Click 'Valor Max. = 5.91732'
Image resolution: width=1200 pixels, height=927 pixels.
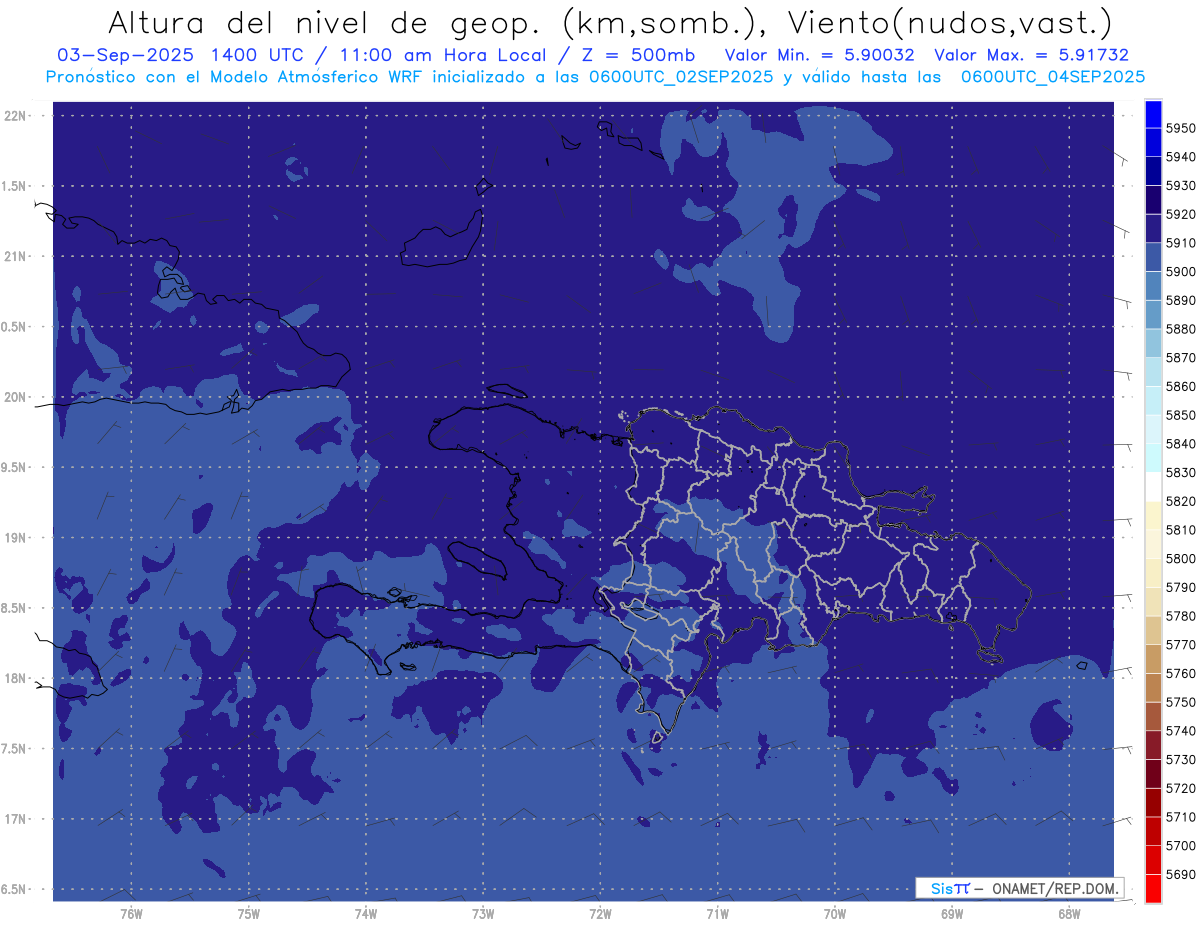[1031, 56]
